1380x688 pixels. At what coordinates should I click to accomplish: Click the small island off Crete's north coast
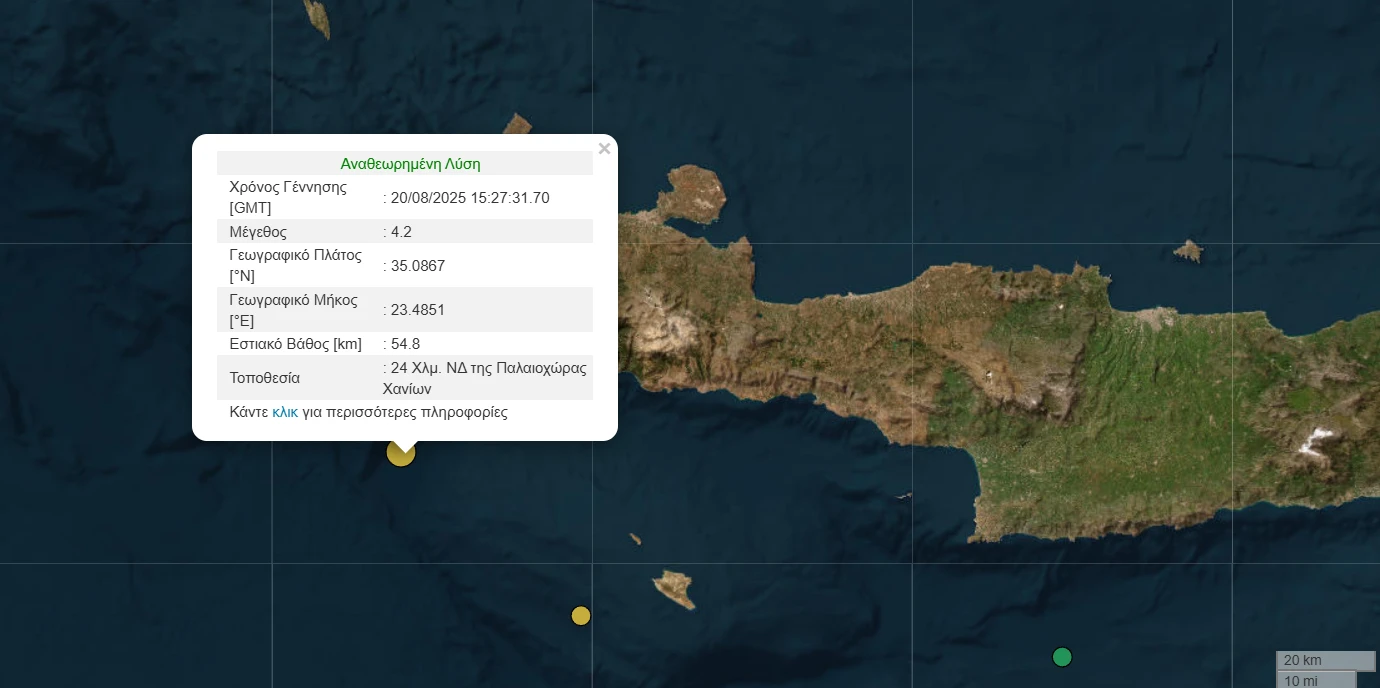[x=1187, y=250]
